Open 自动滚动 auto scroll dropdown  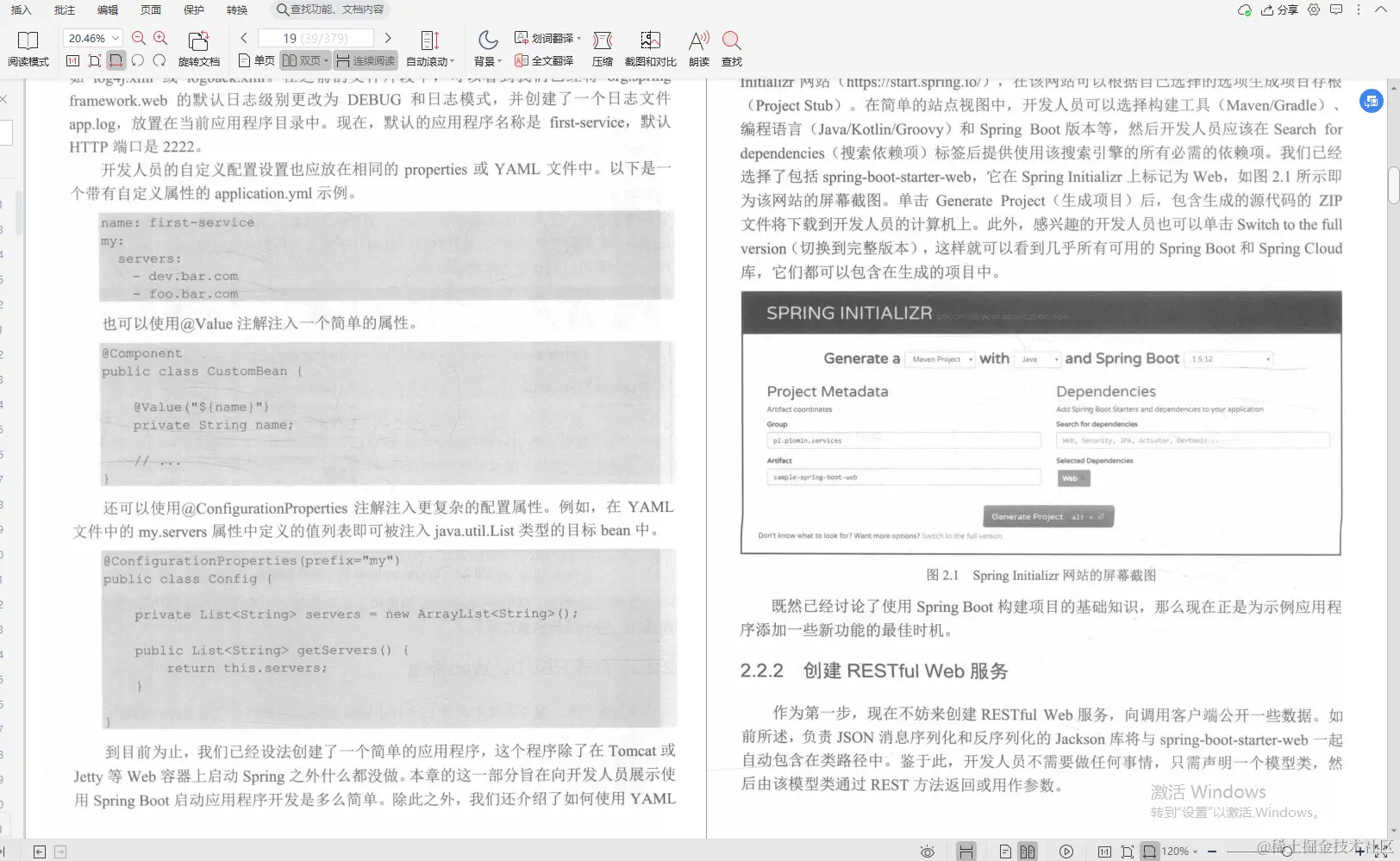430,49
